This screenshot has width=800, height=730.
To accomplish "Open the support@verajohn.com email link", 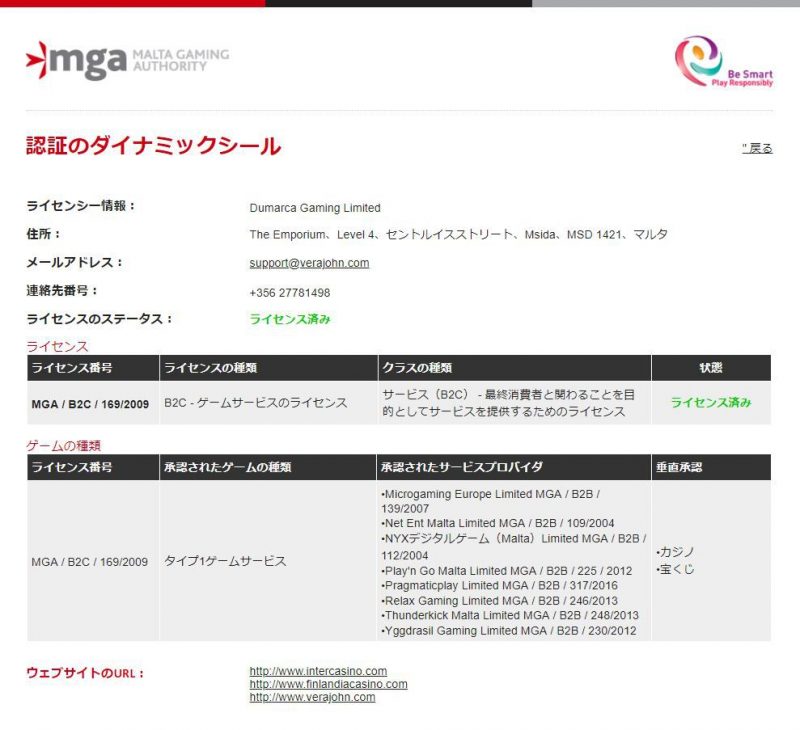I will (309, 263).
